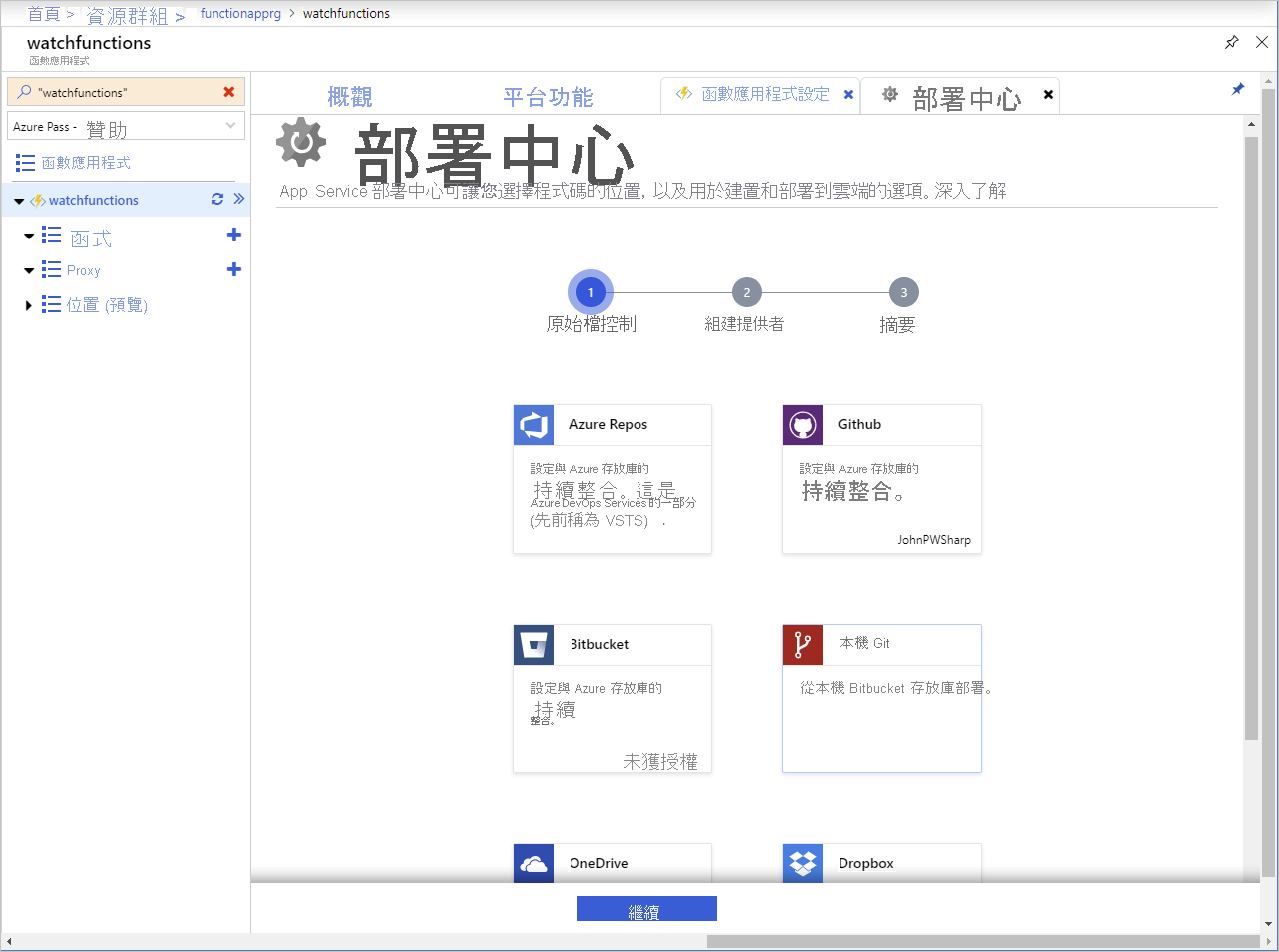1279x952 pixels.
Task: Pin the watchfunctions blade to dashboard
Action: pyautogui.click(x=1232, y=42)
